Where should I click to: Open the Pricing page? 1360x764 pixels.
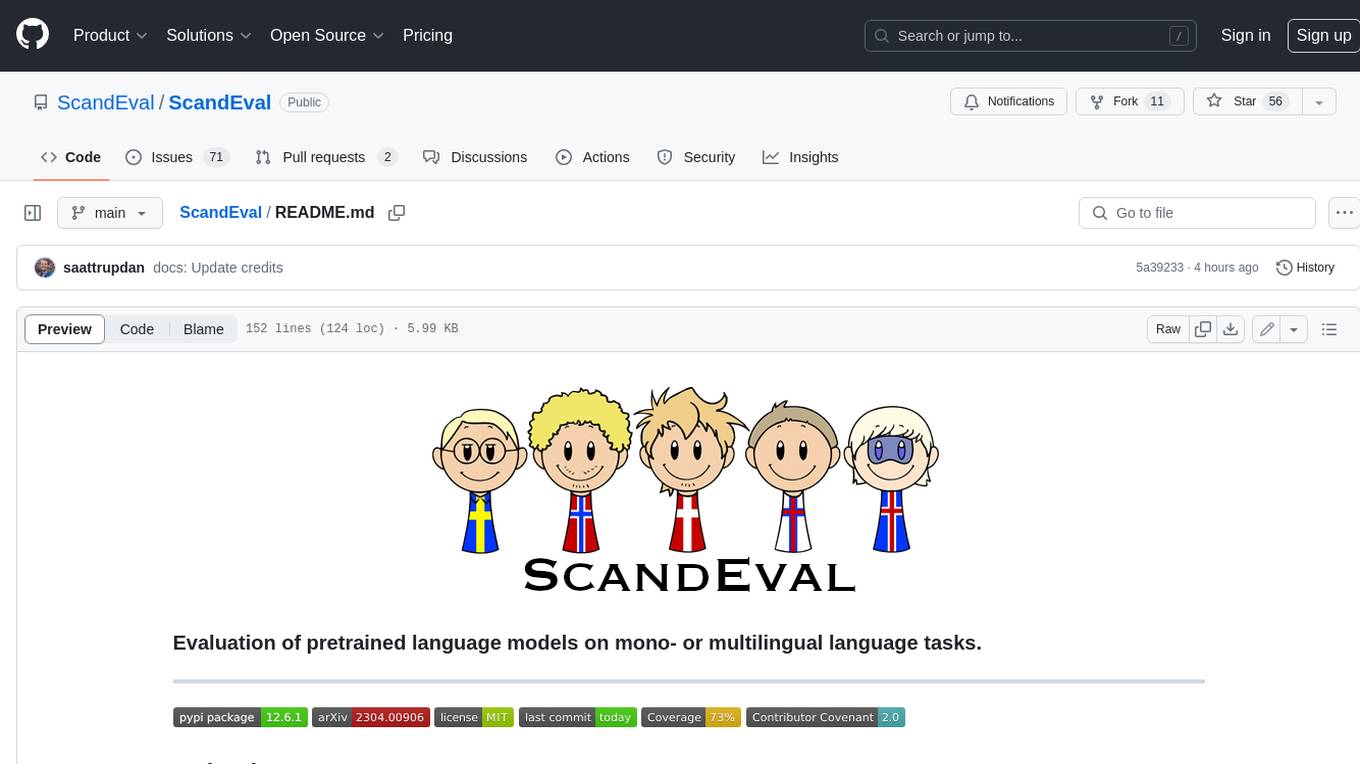click(x=427, y=35)
